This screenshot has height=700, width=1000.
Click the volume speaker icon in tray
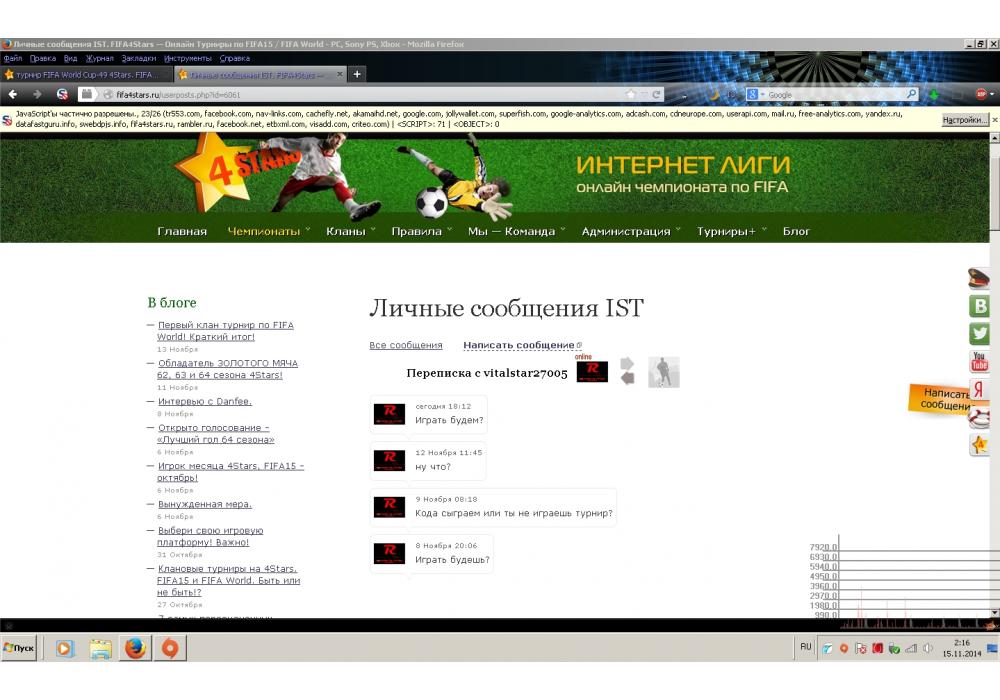tap(927, 648)
